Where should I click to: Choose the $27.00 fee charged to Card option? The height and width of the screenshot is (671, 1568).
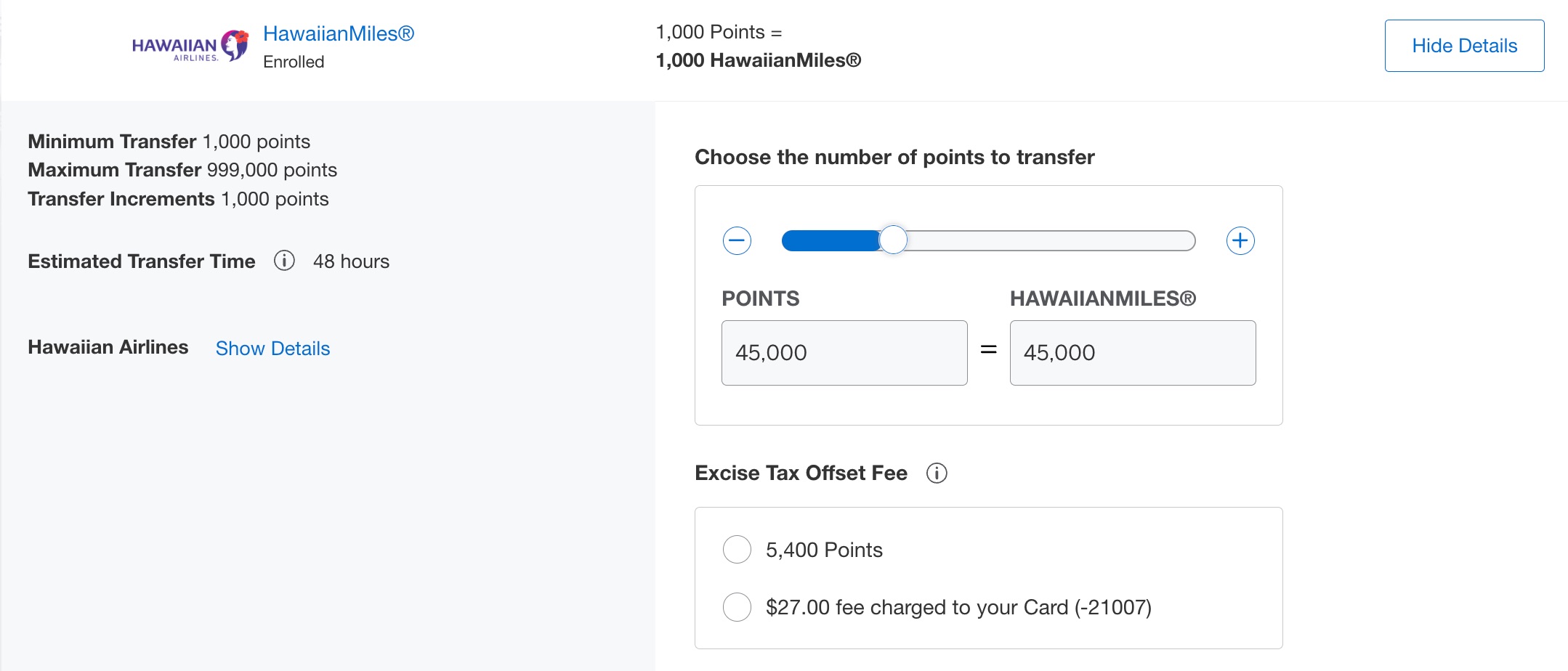point(737,608)
